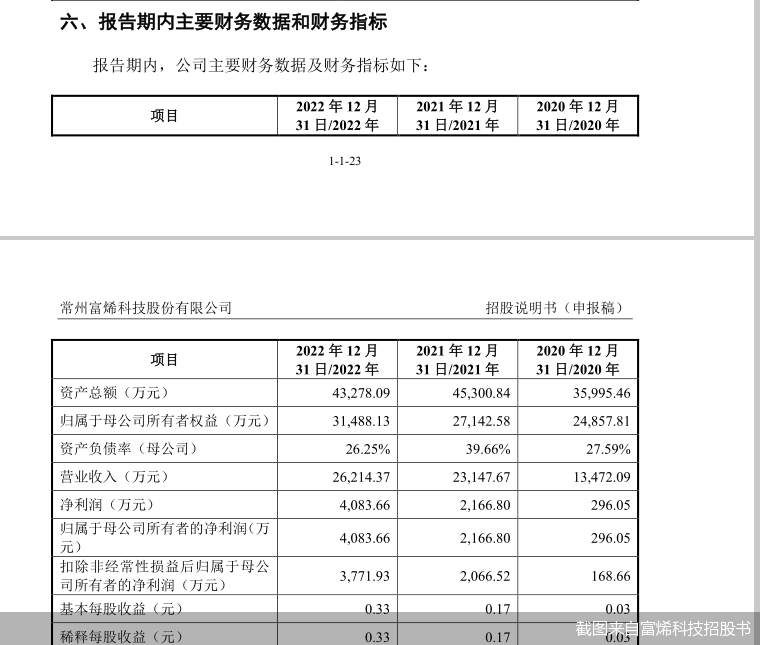This screenshot has width=760, height=645.
Task: Click company name 常州富烯科技股份有限公司 in page header
Action: pos(146,308)
